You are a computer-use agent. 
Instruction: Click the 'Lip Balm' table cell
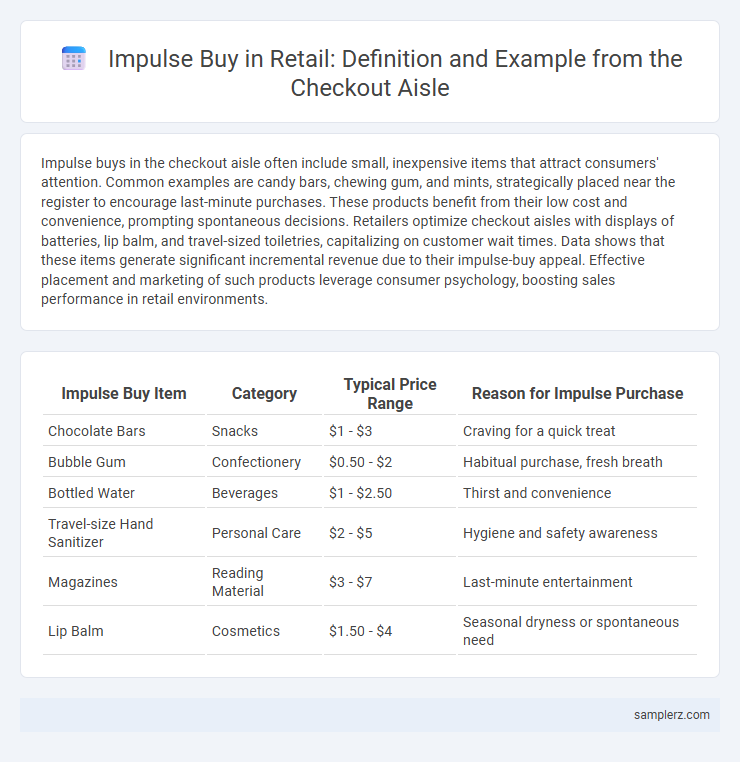(x=124, y=631)
